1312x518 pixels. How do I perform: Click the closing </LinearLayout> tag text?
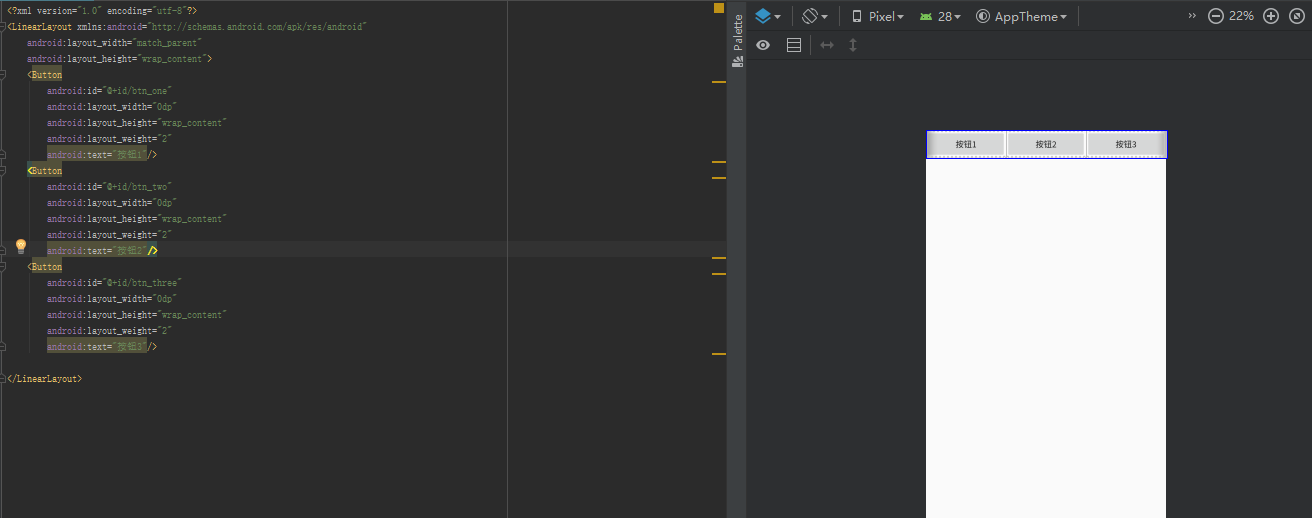[x=44, y=379]
